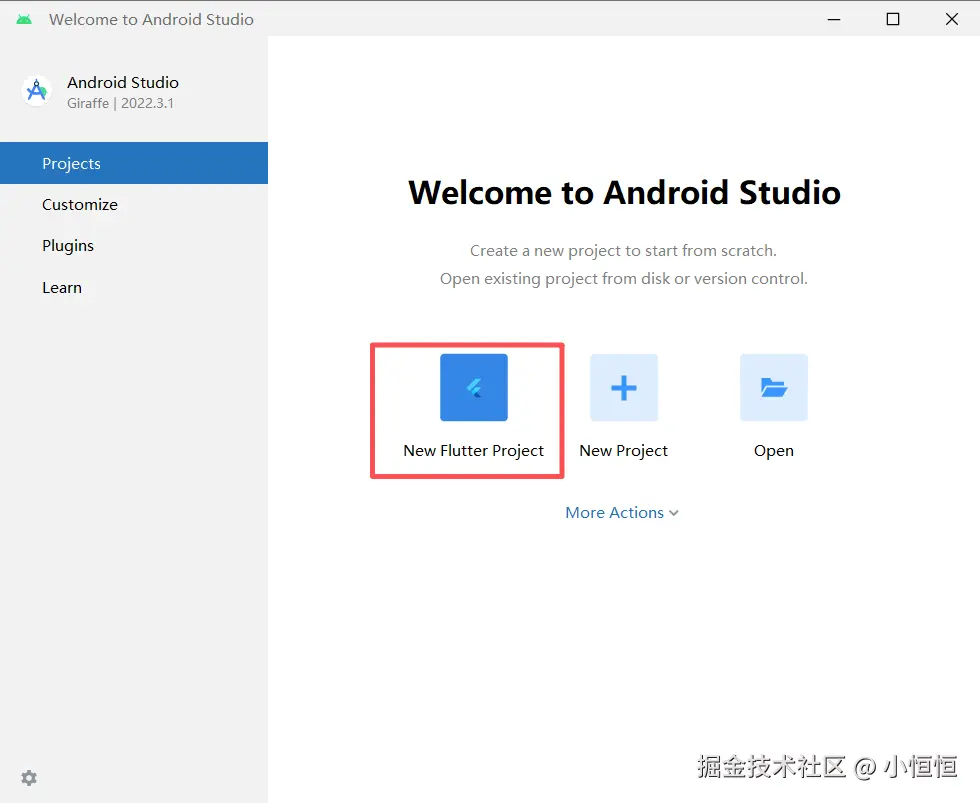Viewport: 980px width, 803px height.
Task: Go to the Learn tab
Action: (134, 287)
